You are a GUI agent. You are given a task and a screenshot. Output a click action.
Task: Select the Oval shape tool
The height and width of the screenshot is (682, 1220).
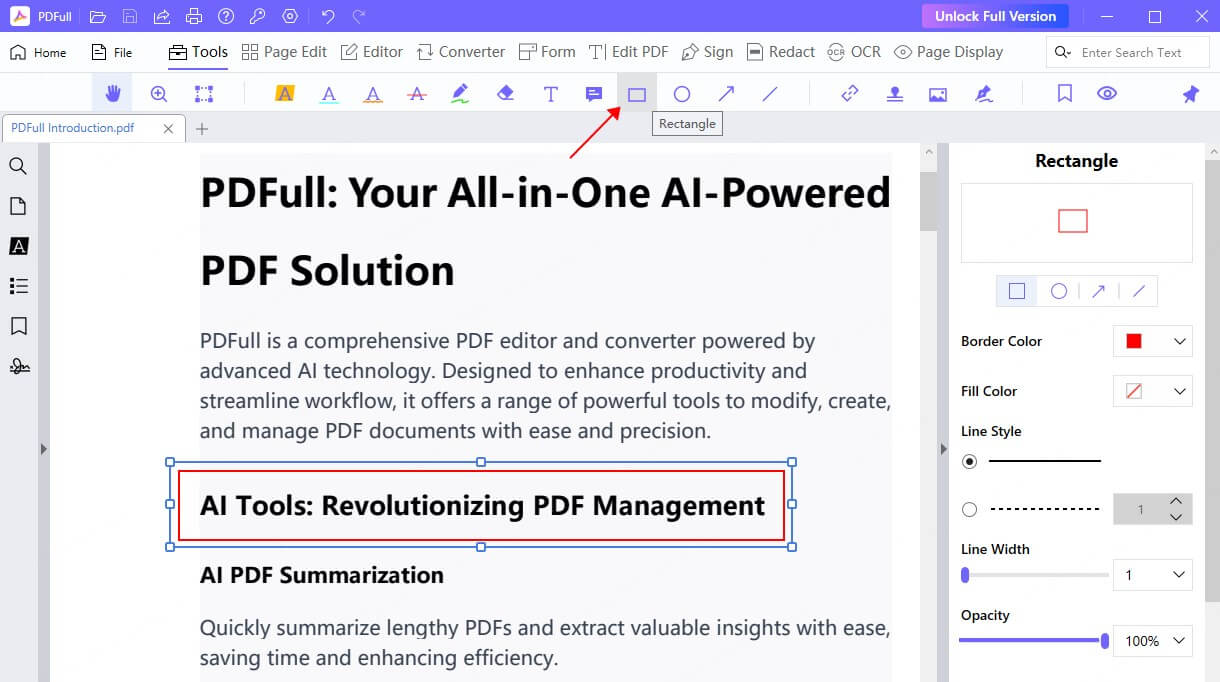point(681,93)
